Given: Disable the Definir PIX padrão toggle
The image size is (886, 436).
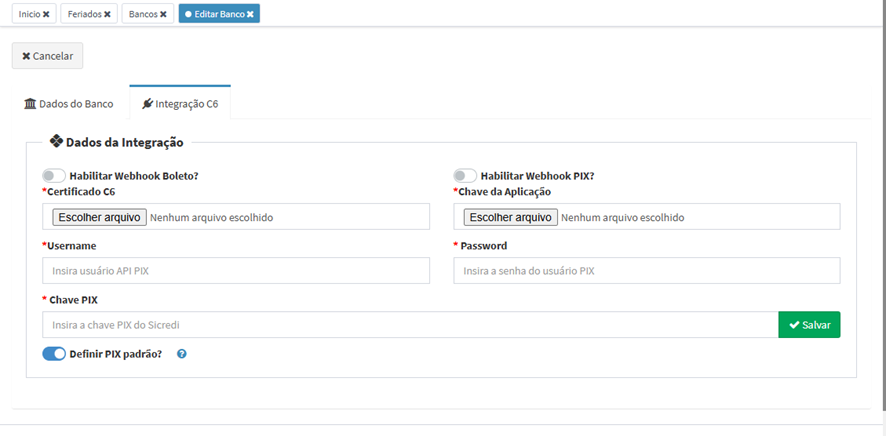Looking at the screenshot, I should click(x=54, y=354).
